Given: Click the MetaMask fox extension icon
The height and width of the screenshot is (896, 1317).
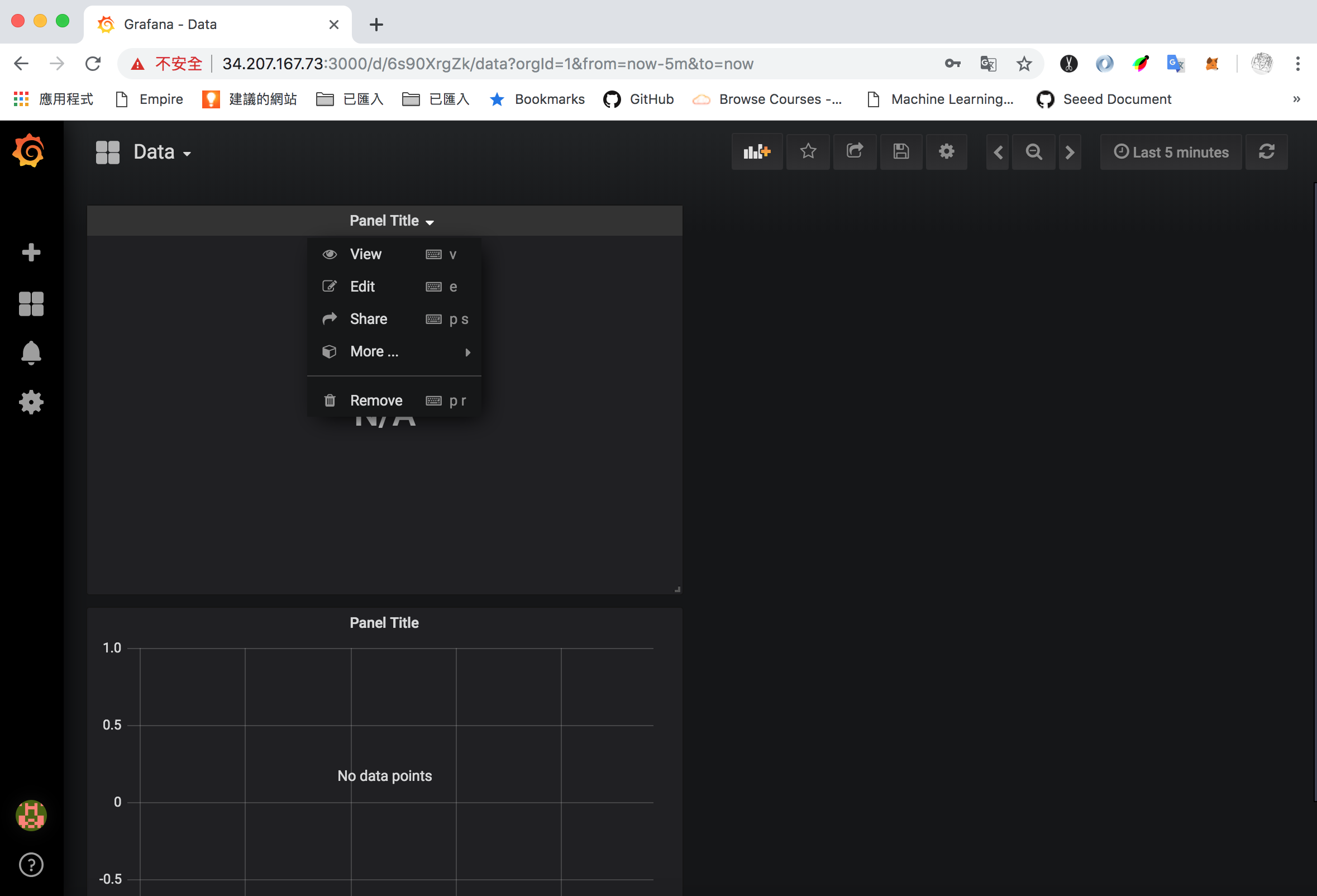Looking at the screenshot, I should [x=1211, y=64].
